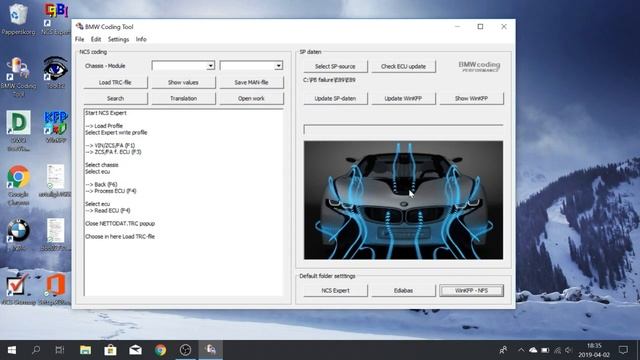Screen dimensions: 640x360
Task: Open OneDrive cloud tray icon
Action: (533, 350)
